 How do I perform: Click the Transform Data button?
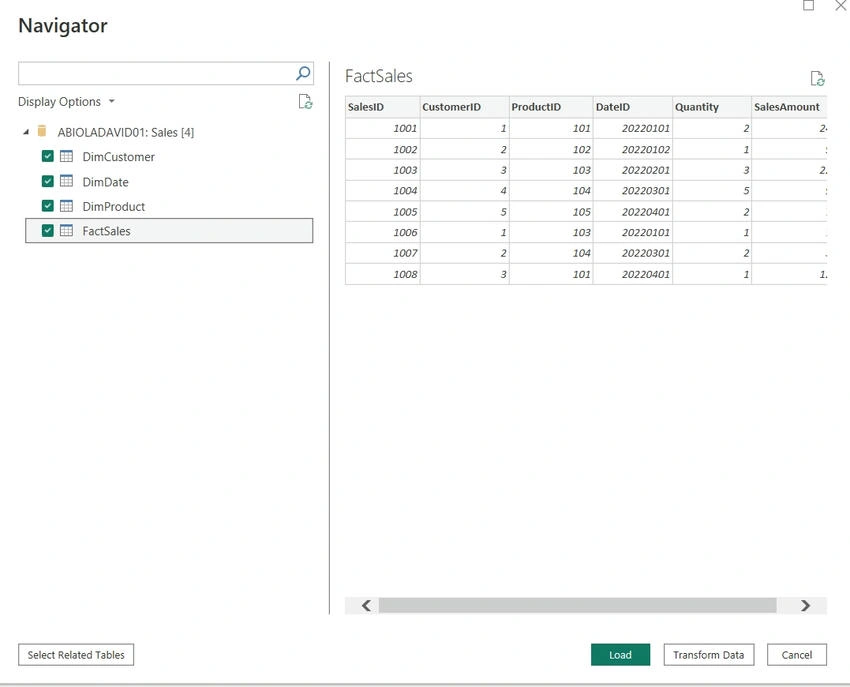pyautogui.click(x=709, y=654)
